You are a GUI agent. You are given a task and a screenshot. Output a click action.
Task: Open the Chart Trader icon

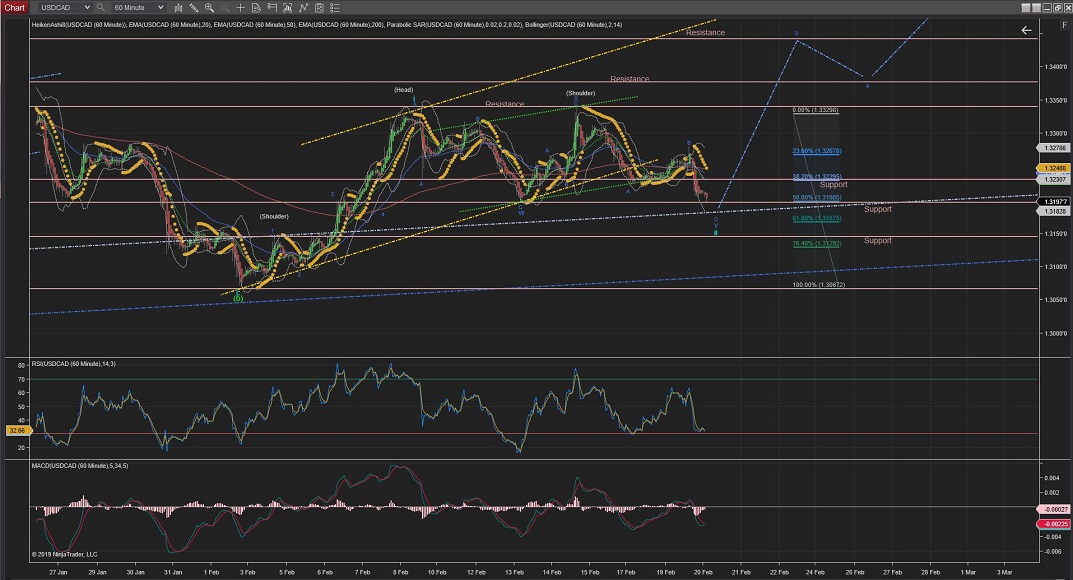click(x=272, y=8)
